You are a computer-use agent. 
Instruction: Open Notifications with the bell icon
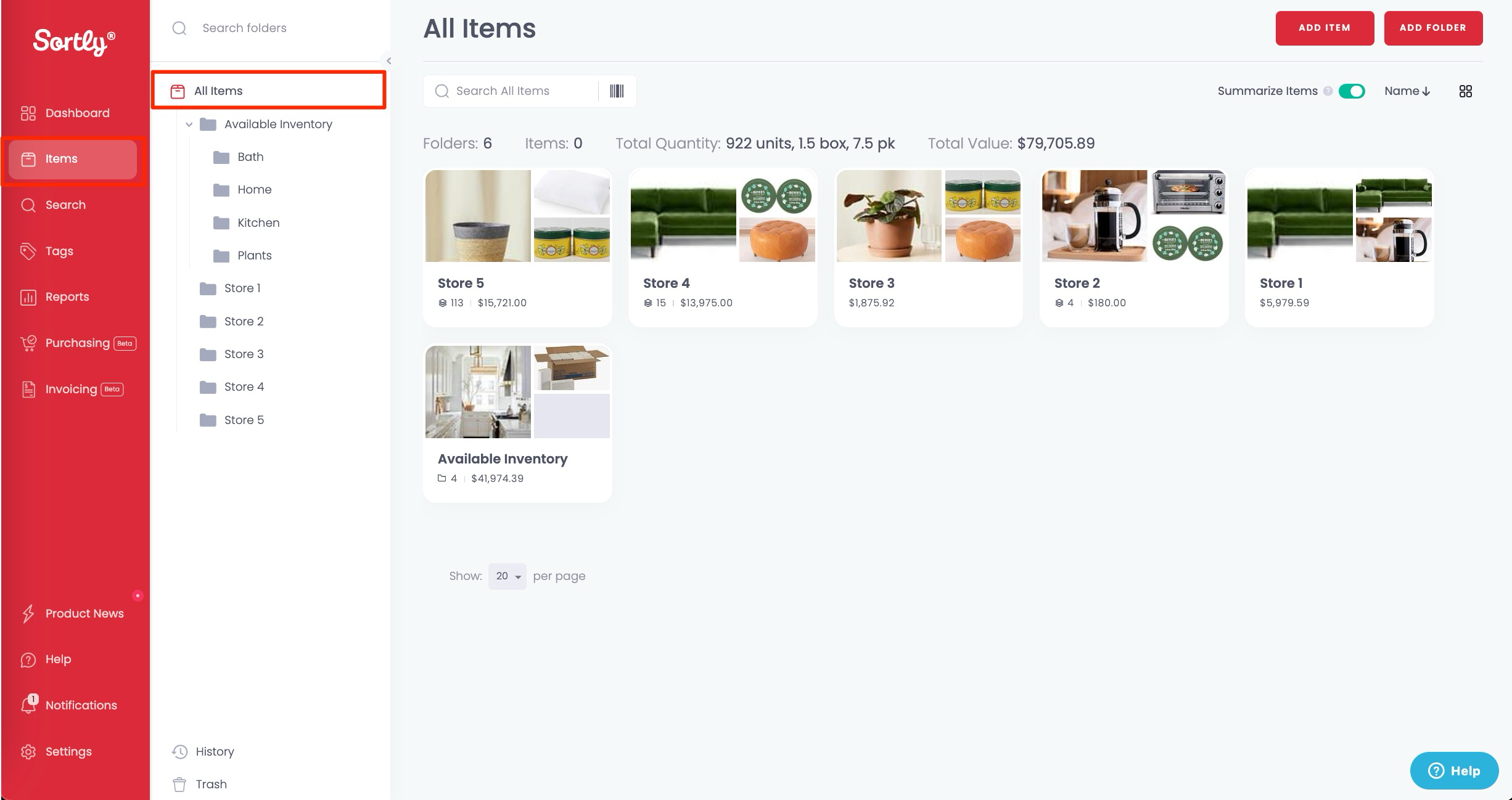click(x=28, y=704)
